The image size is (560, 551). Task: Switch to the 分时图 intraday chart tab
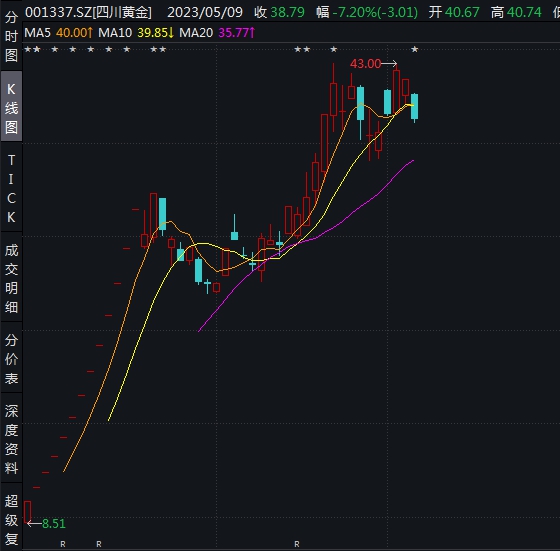pos(11,36)
